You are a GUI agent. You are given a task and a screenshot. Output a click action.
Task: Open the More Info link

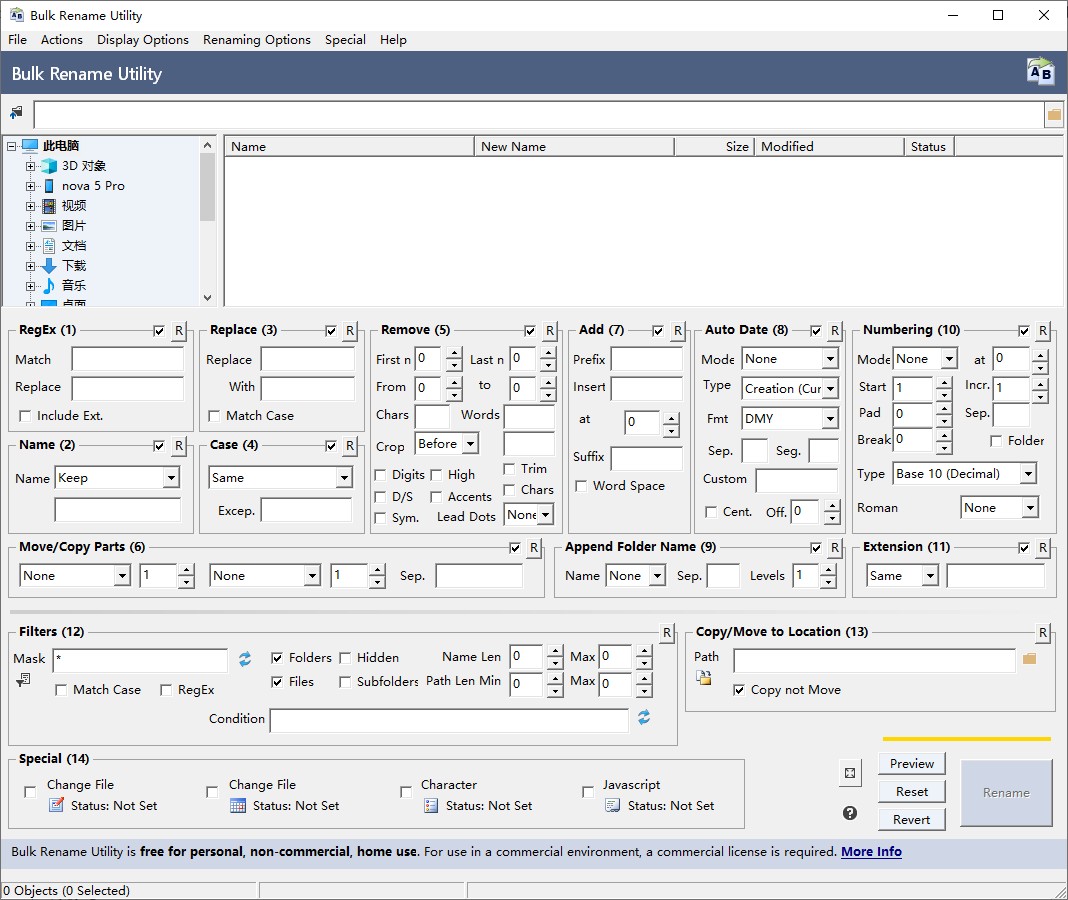pos(871,852)
